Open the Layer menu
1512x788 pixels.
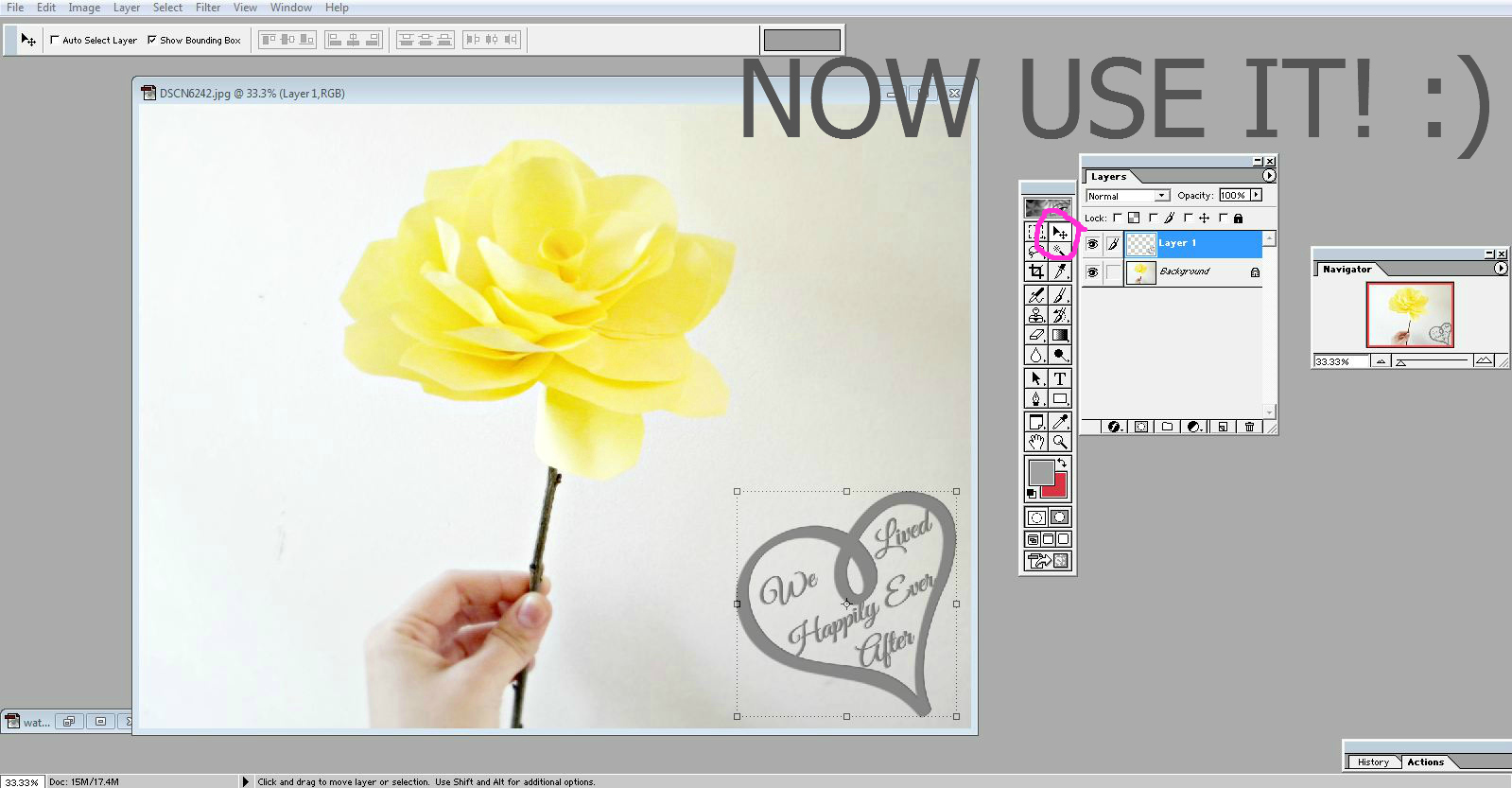pos(127,8)
